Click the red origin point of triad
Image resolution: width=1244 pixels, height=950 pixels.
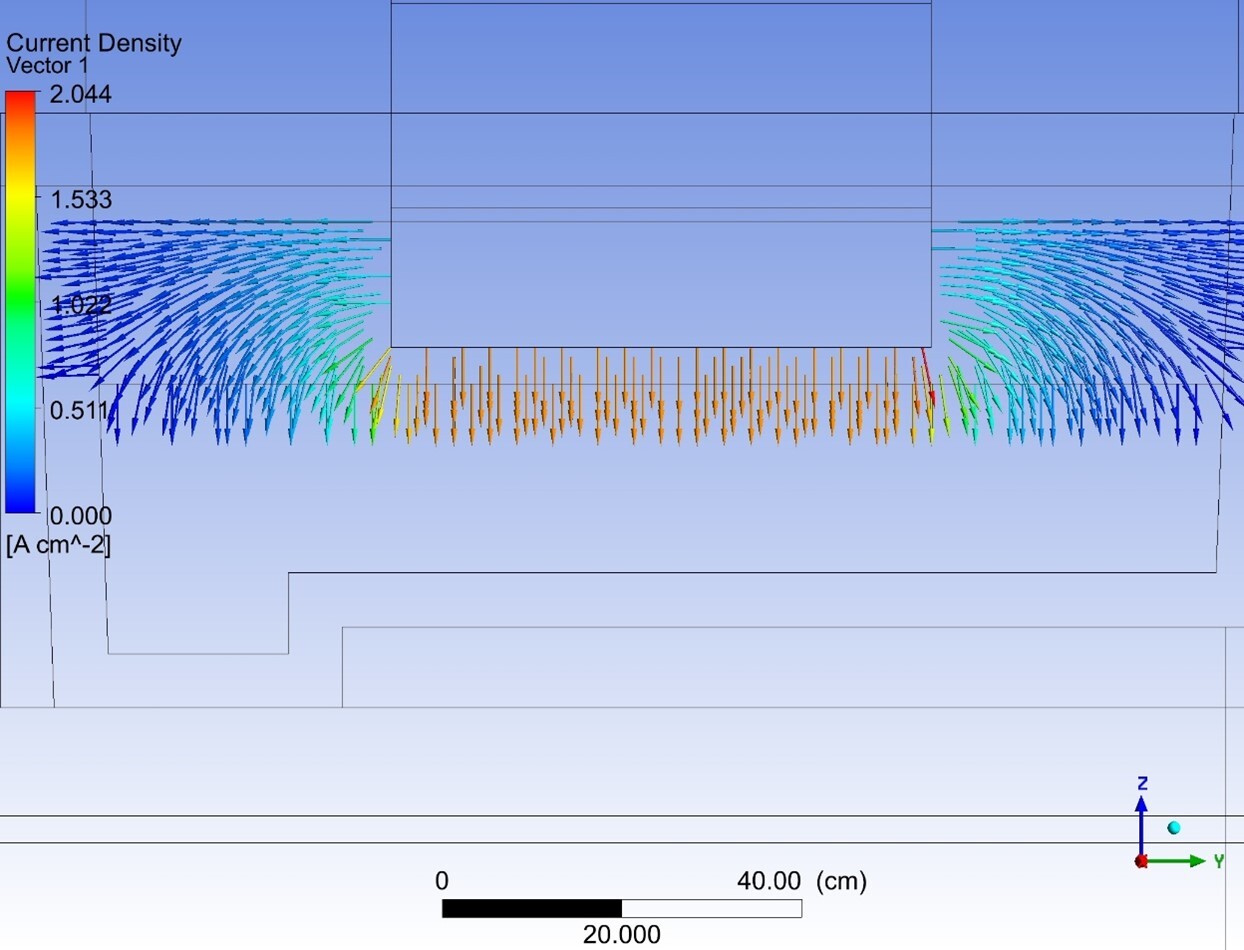click(1141, 861)
